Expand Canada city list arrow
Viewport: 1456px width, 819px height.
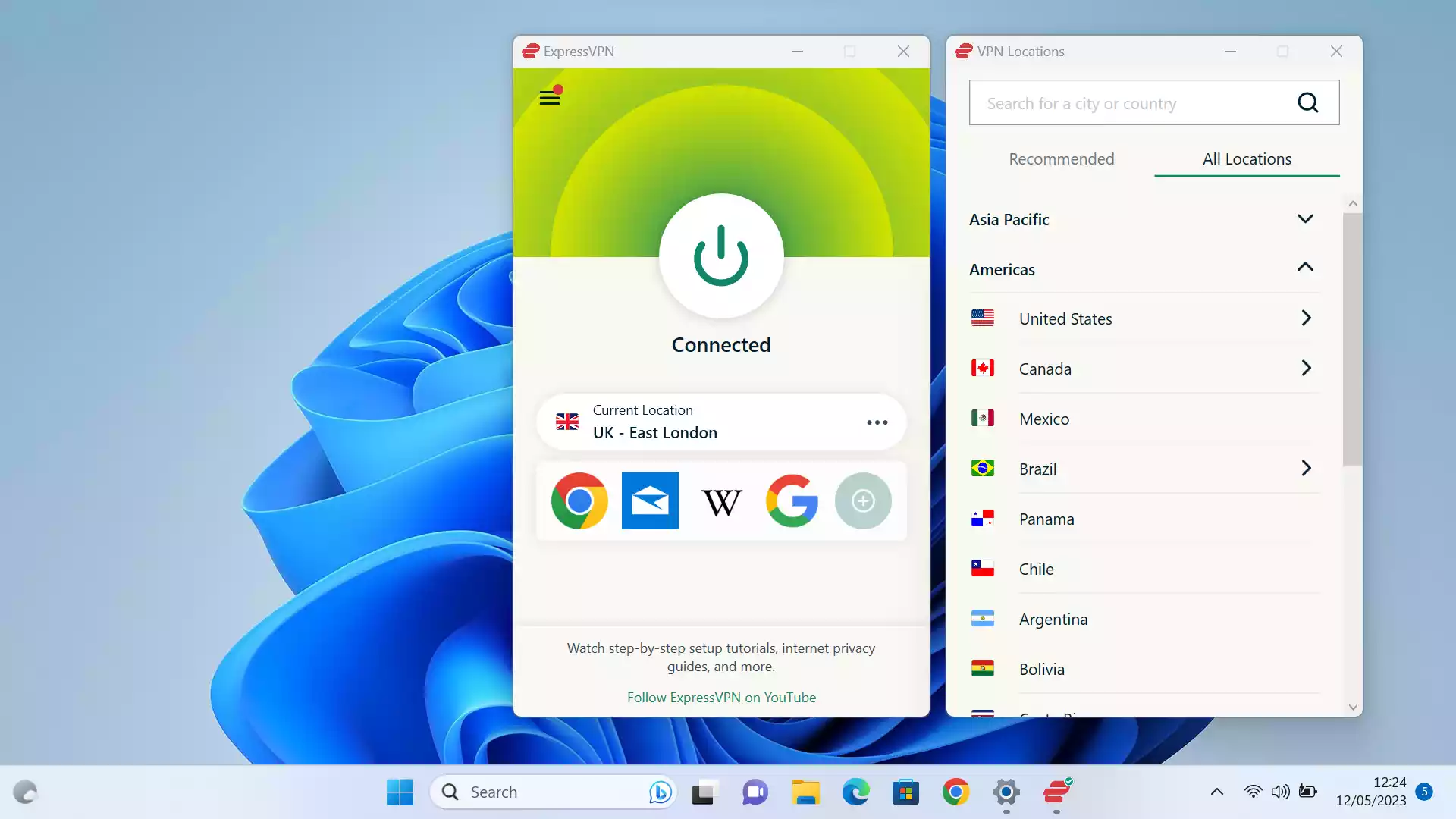click(x=1306, y=368)
